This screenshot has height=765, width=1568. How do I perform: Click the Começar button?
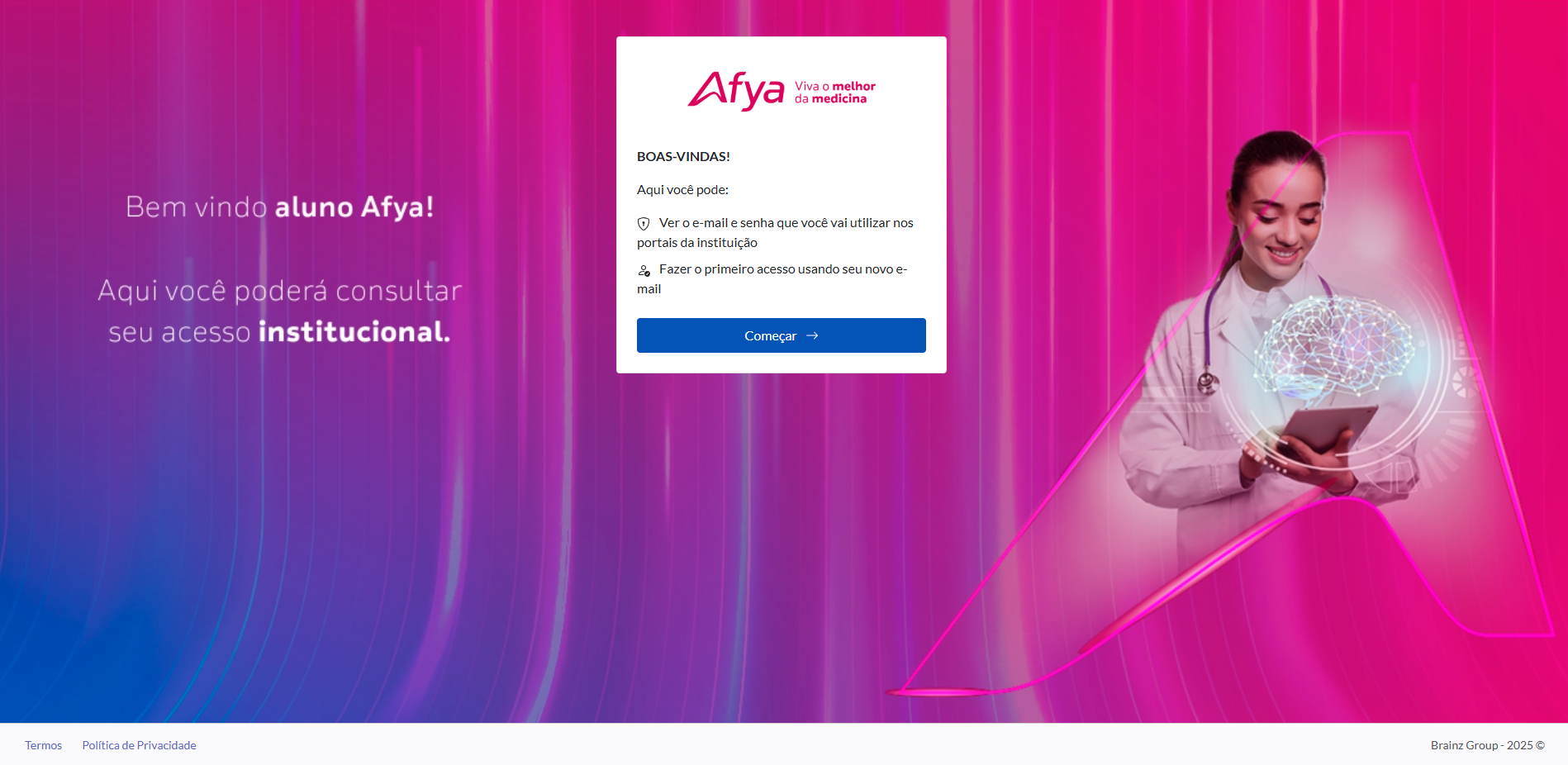pyautogui.click(x=781, y=335)
